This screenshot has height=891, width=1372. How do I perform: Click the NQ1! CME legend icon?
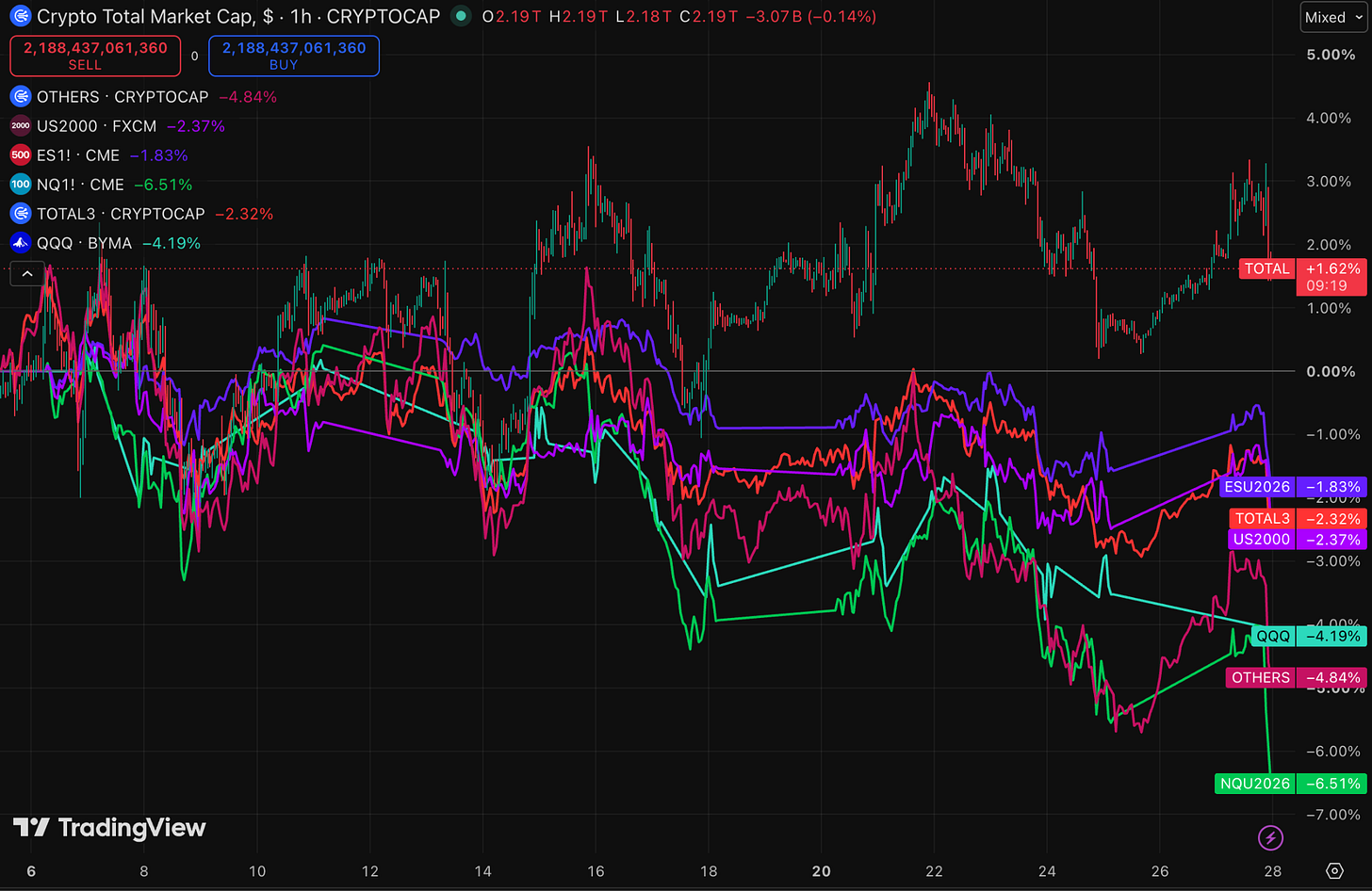(20, 184)
